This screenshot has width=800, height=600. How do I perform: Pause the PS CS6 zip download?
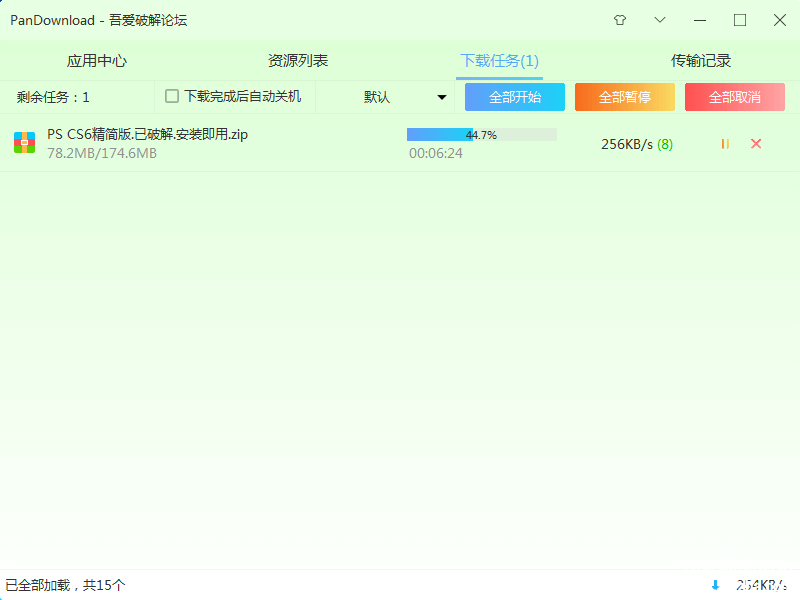tap(725, 144)
